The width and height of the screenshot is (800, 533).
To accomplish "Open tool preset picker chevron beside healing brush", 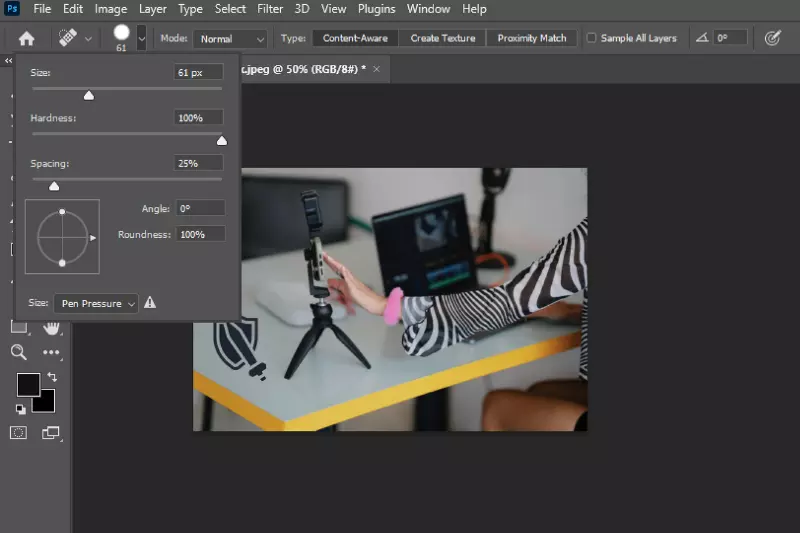I will tap(88, 39).
